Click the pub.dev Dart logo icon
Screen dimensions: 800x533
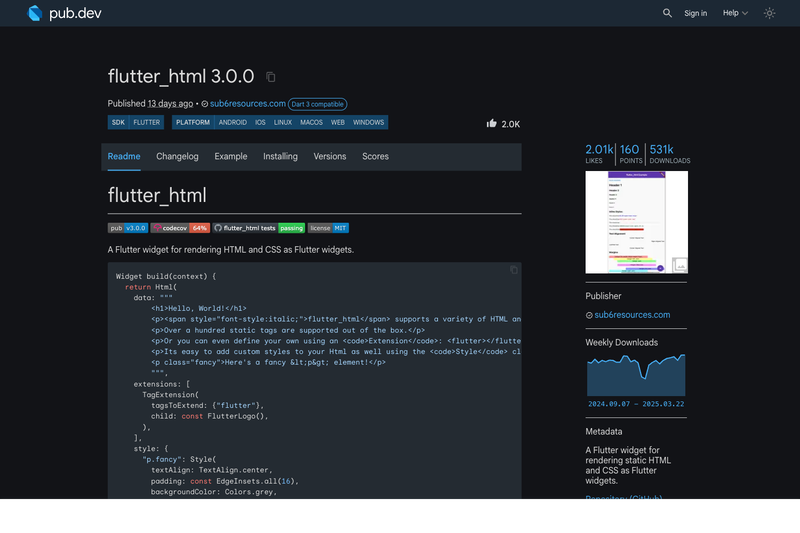(35, 13)
